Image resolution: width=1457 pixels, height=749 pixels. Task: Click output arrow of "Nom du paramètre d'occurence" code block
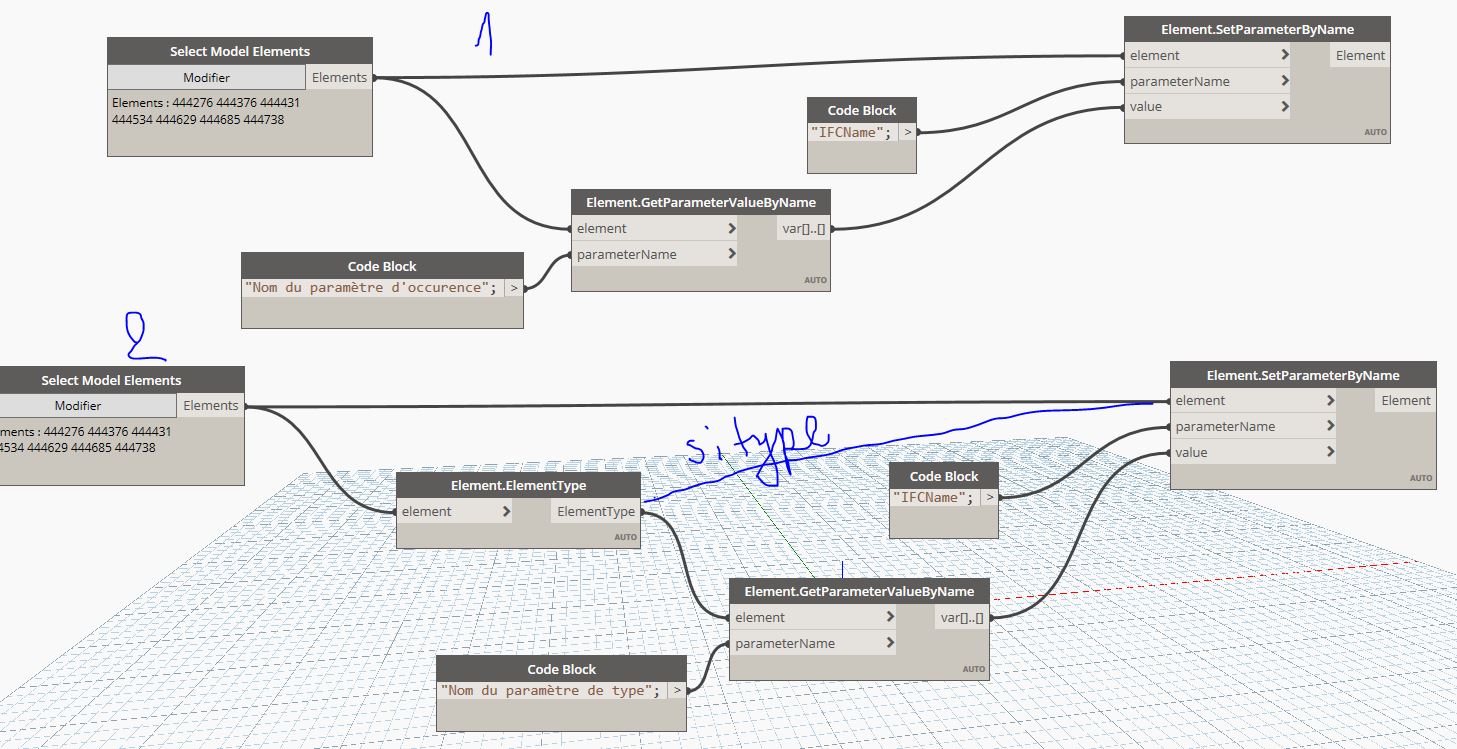pos(513,288)
